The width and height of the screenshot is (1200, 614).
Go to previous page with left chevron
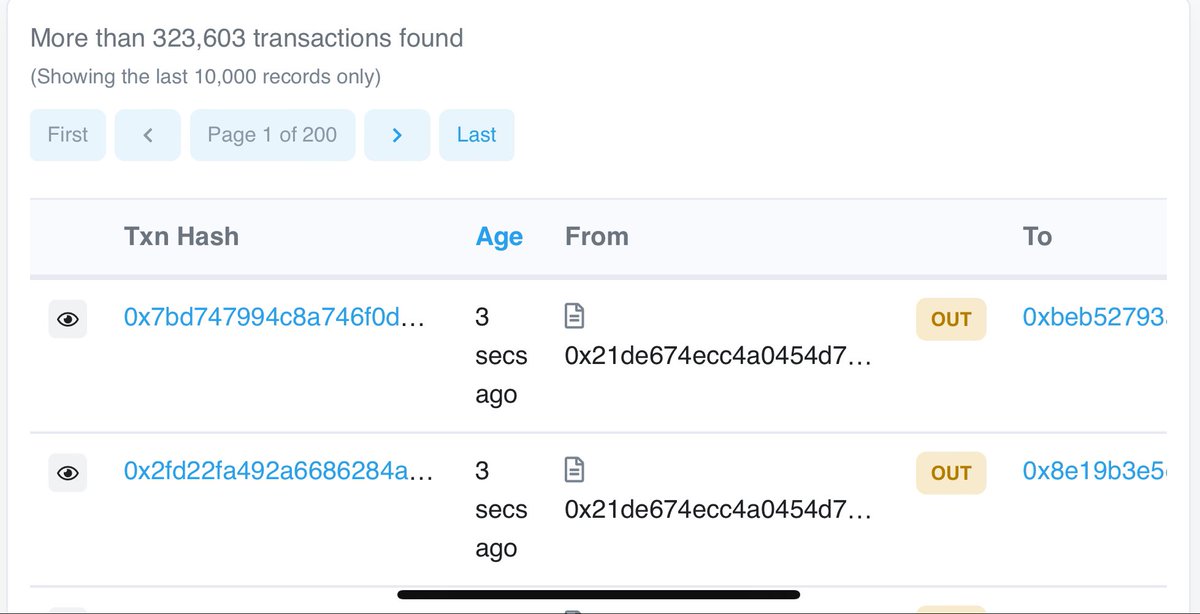pyautogui.click(x=148, y=135)
